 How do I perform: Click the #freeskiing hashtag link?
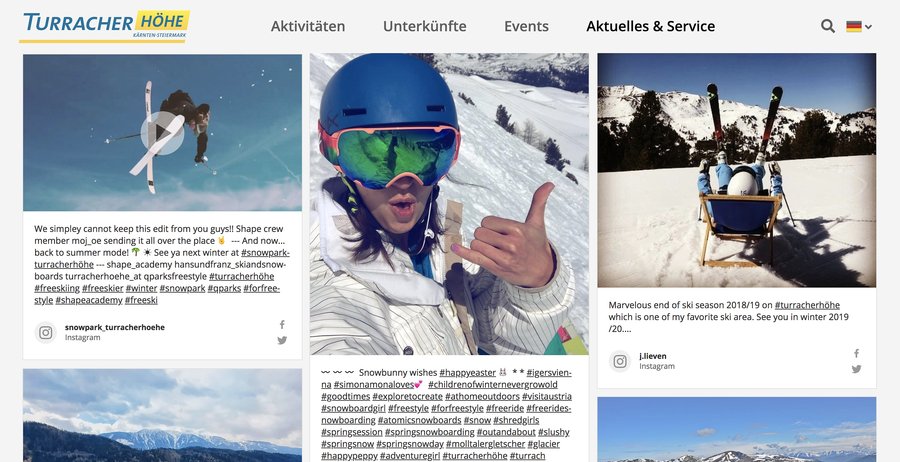56,289
